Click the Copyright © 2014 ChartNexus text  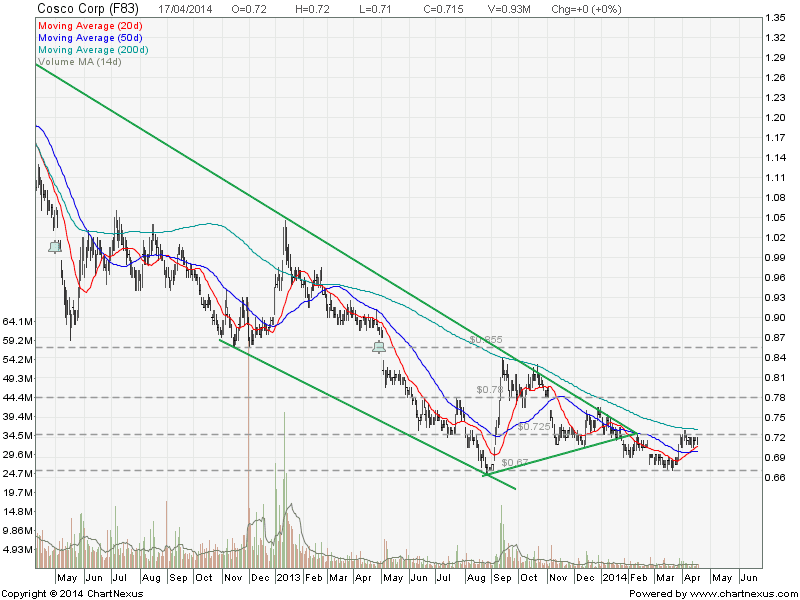tap(72, 594)
